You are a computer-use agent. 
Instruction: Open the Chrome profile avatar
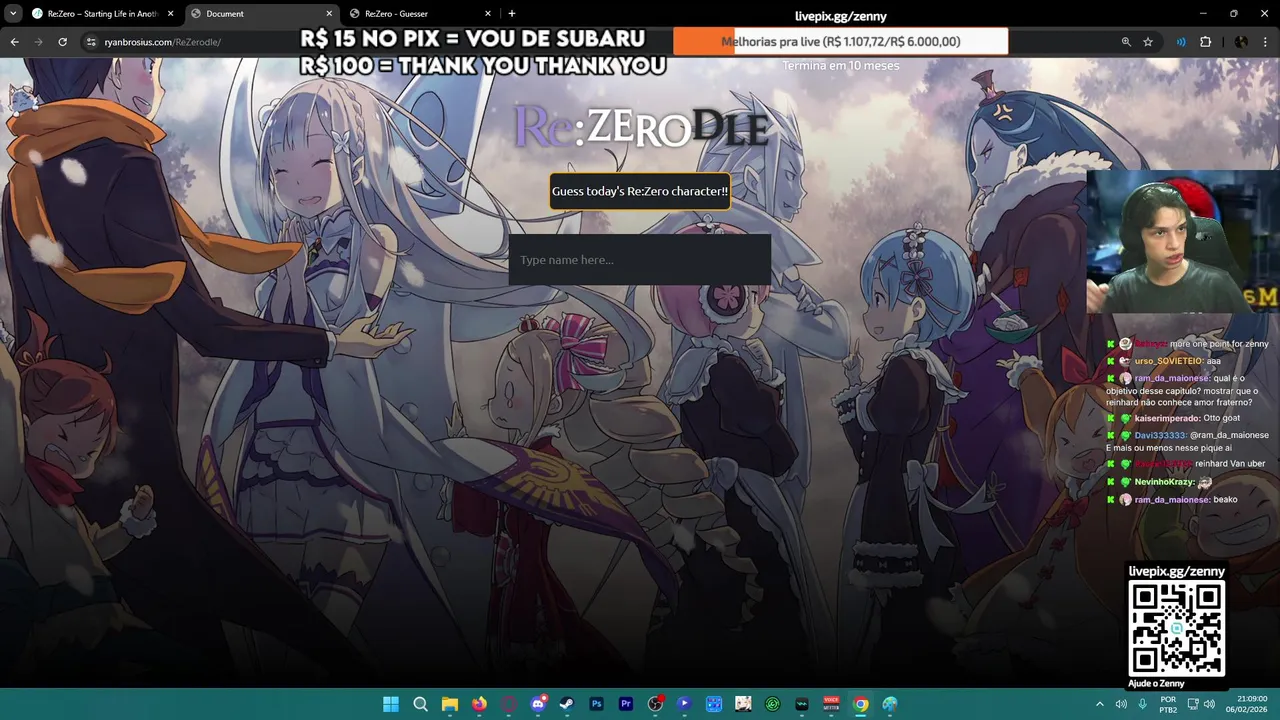click(x=1241, y=42)
